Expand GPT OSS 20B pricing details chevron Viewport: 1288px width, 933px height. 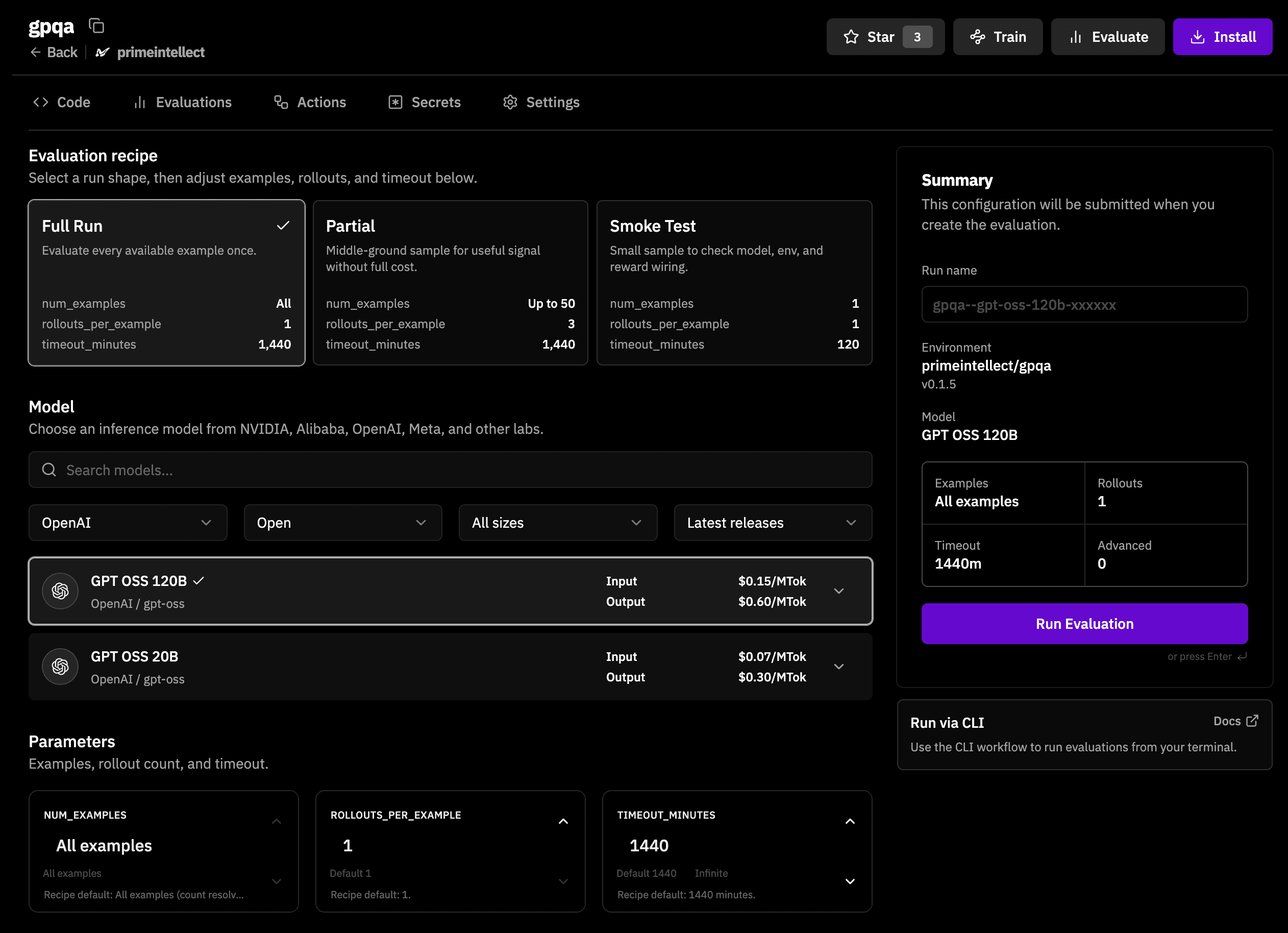[x=839, y=667]
